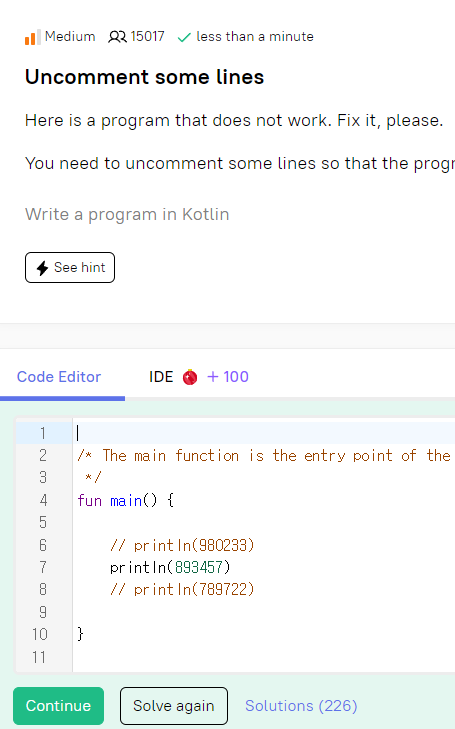Click the fun main() declaration line
Screen dimensions: 455x729
point(125,501)
